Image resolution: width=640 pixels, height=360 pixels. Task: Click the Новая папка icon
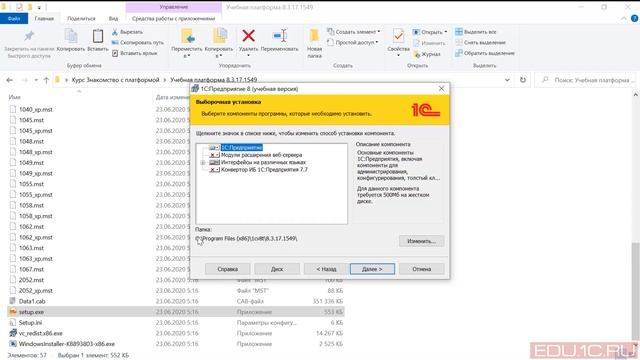coord(314,36)
